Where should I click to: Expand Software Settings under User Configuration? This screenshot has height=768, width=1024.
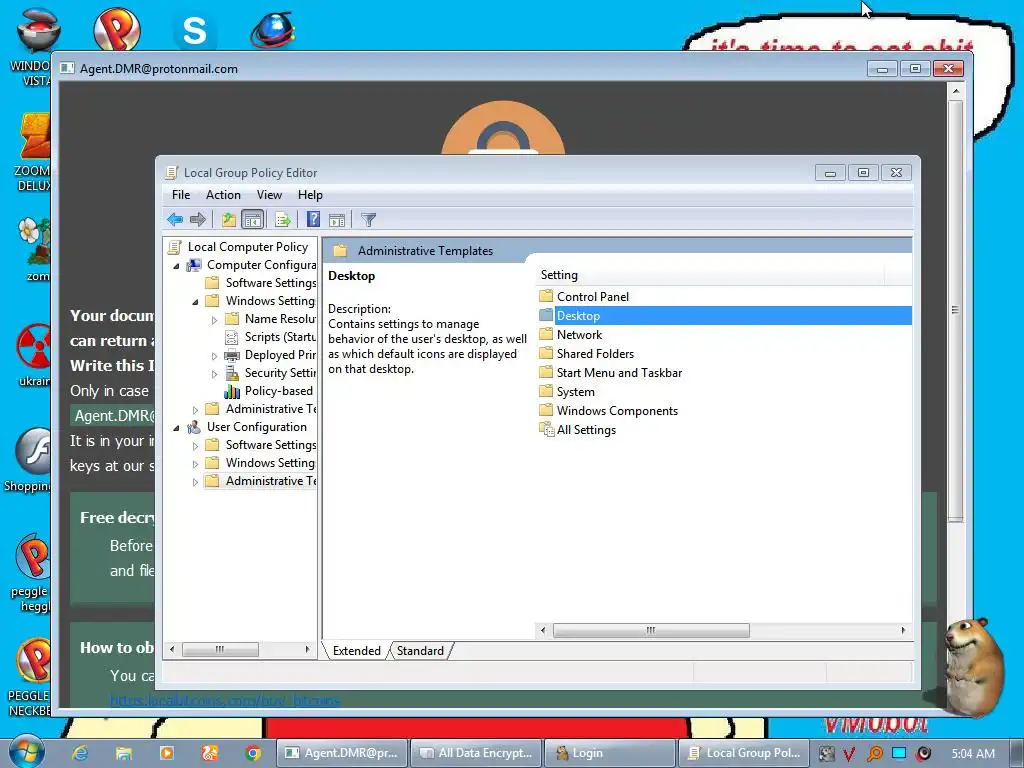pyautogui.click(x=195, y=446)
